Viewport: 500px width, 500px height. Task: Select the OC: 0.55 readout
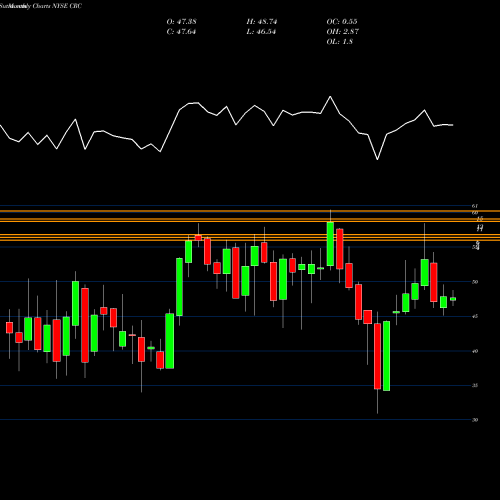click(x=342, y=22)
